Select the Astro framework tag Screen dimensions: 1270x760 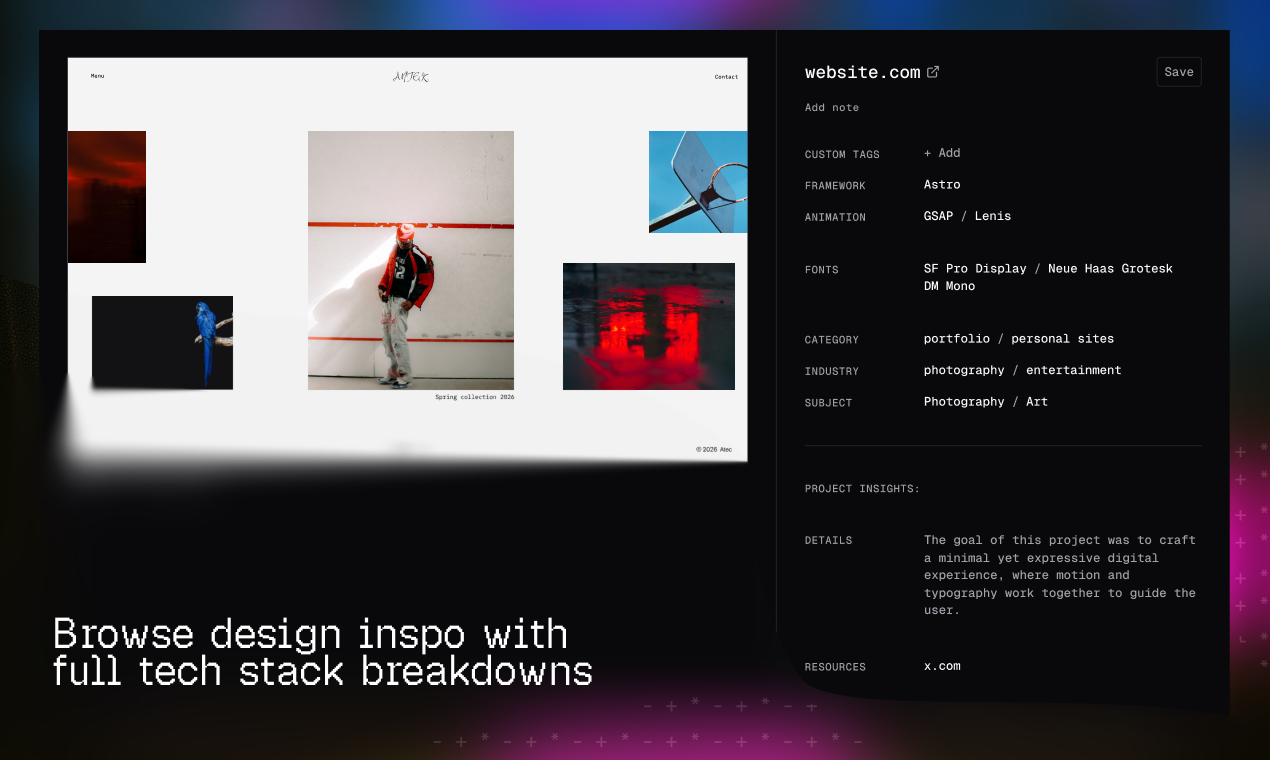click(941, 184)
